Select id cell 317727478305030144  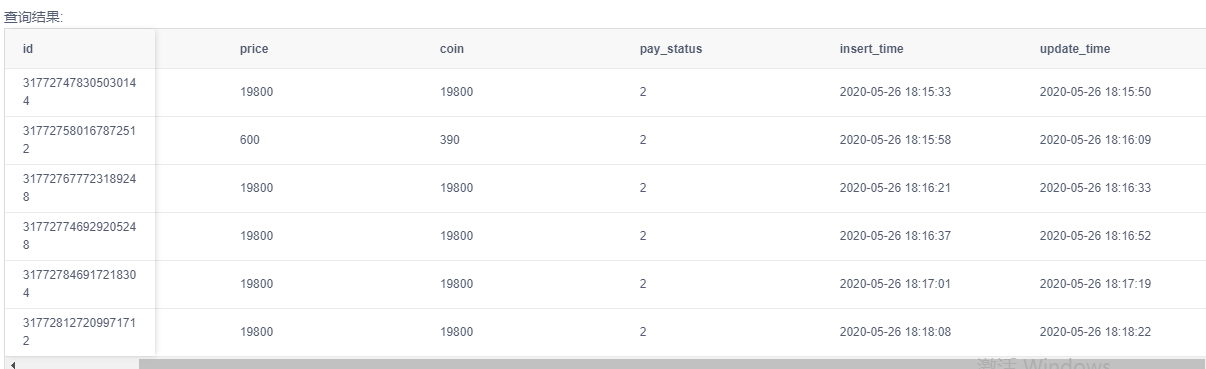coord(80,92)
